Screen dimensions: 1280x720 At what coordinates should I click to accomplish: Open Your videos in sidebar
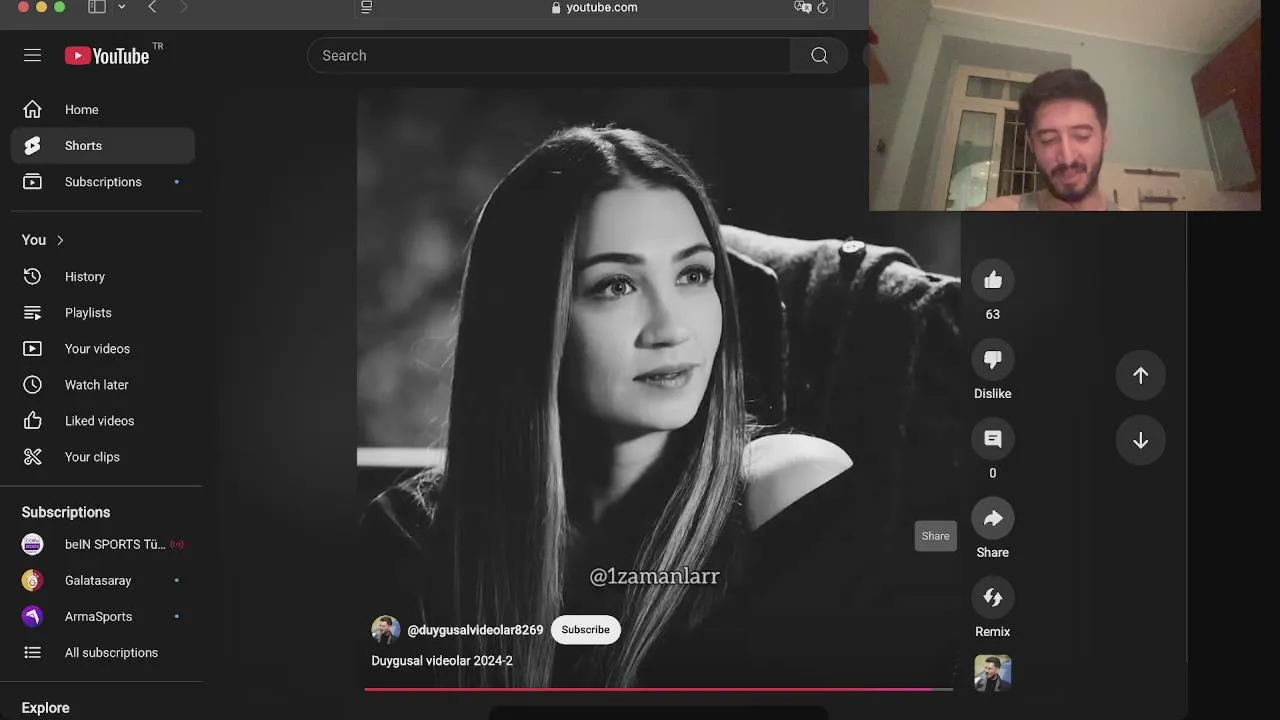point(103,349)
